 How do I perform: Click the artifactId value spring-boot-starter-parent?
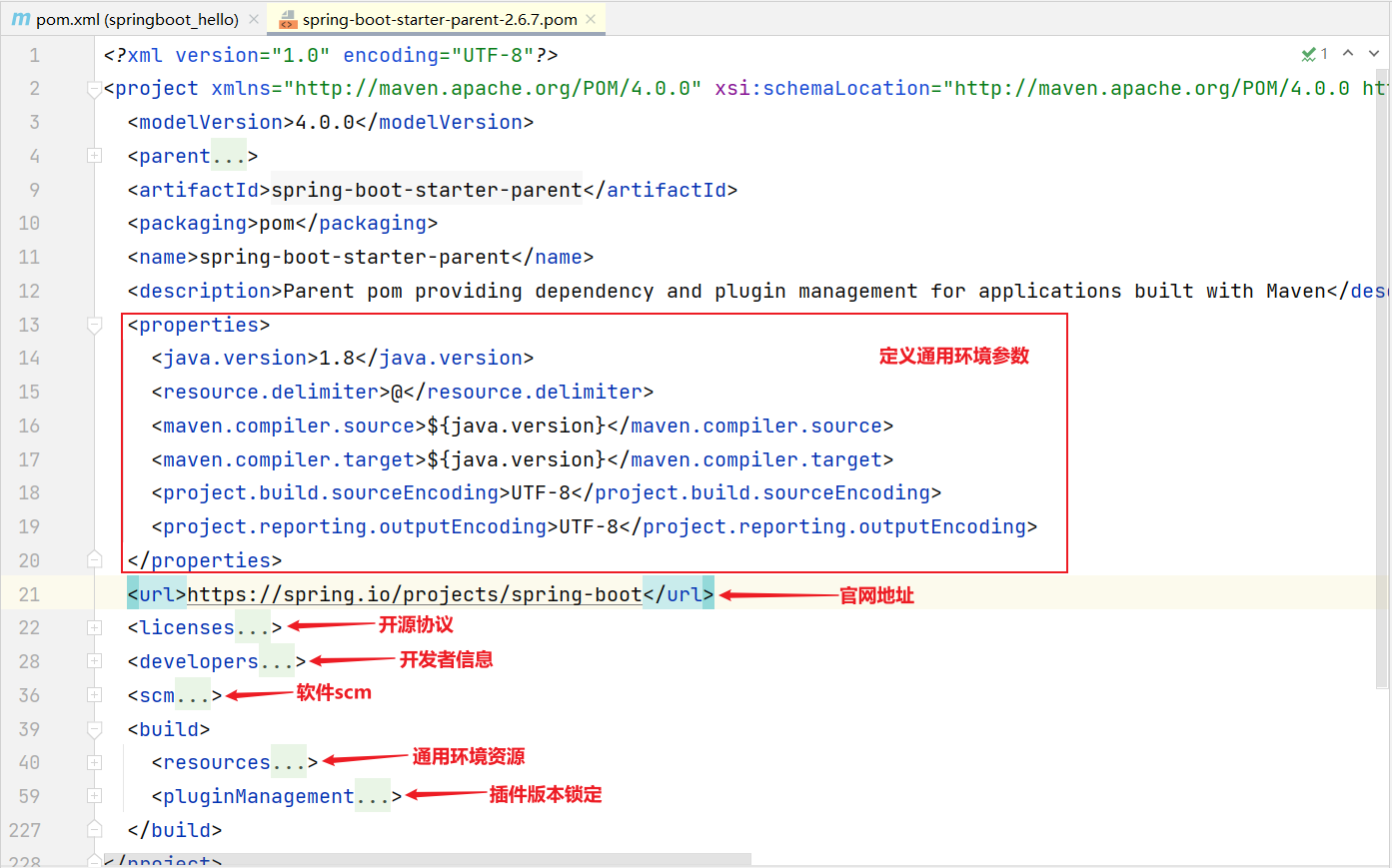(x=427, y=190)
